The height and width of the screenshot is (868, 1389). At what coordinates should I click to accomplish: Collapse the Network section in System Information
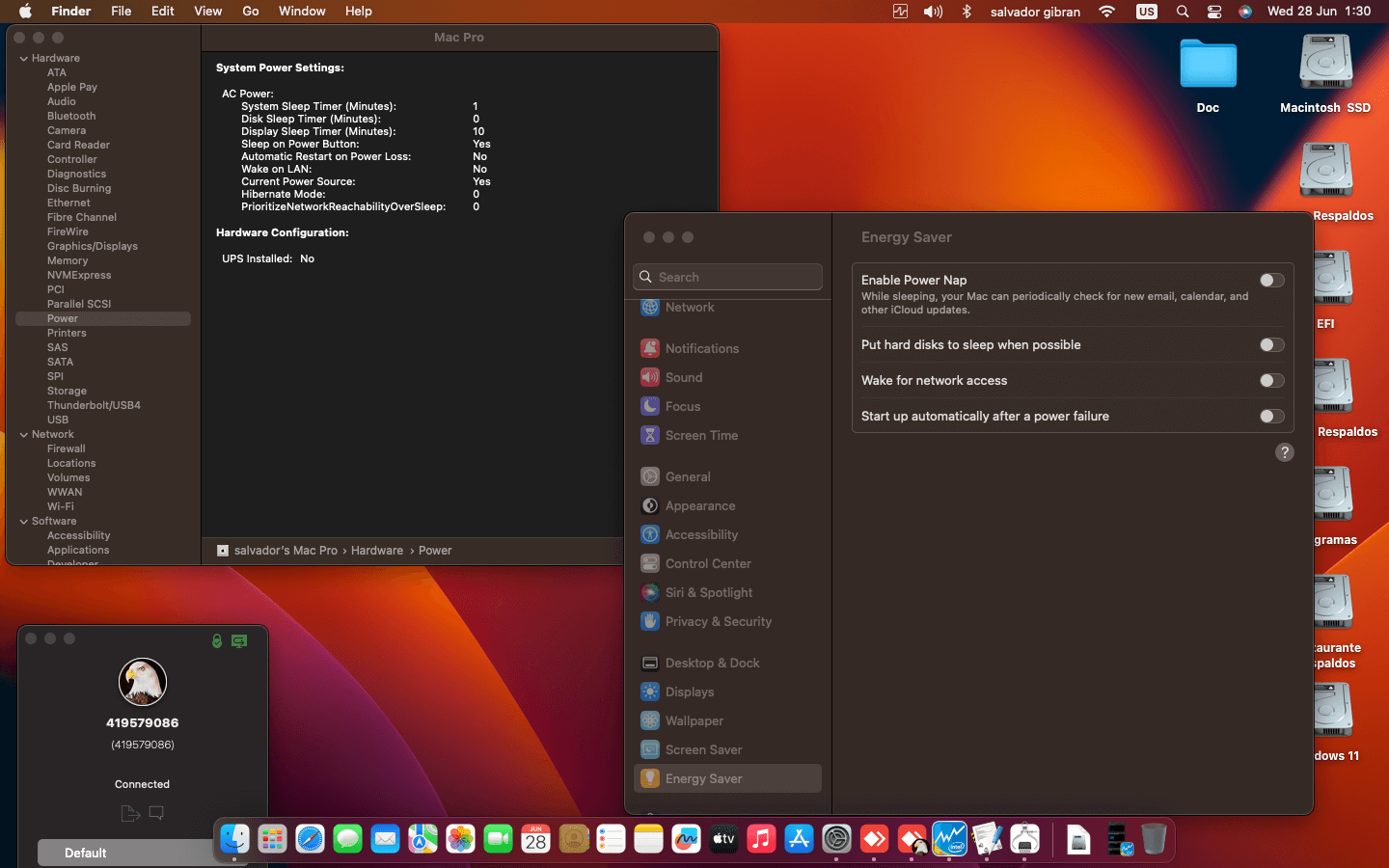[23, 435]
